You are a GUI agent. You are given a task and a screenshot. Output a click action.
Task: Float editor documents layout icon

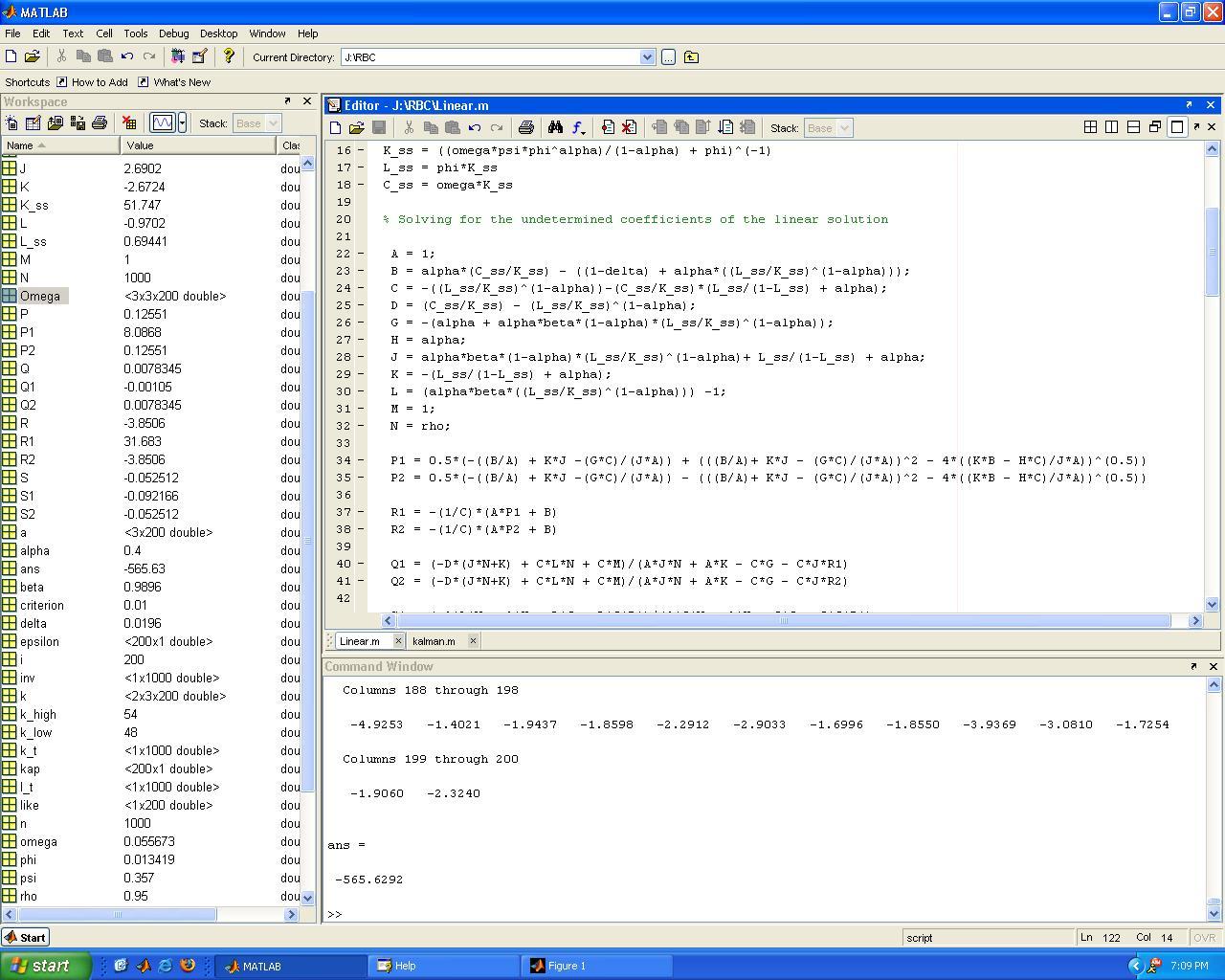click(1155, 126)
